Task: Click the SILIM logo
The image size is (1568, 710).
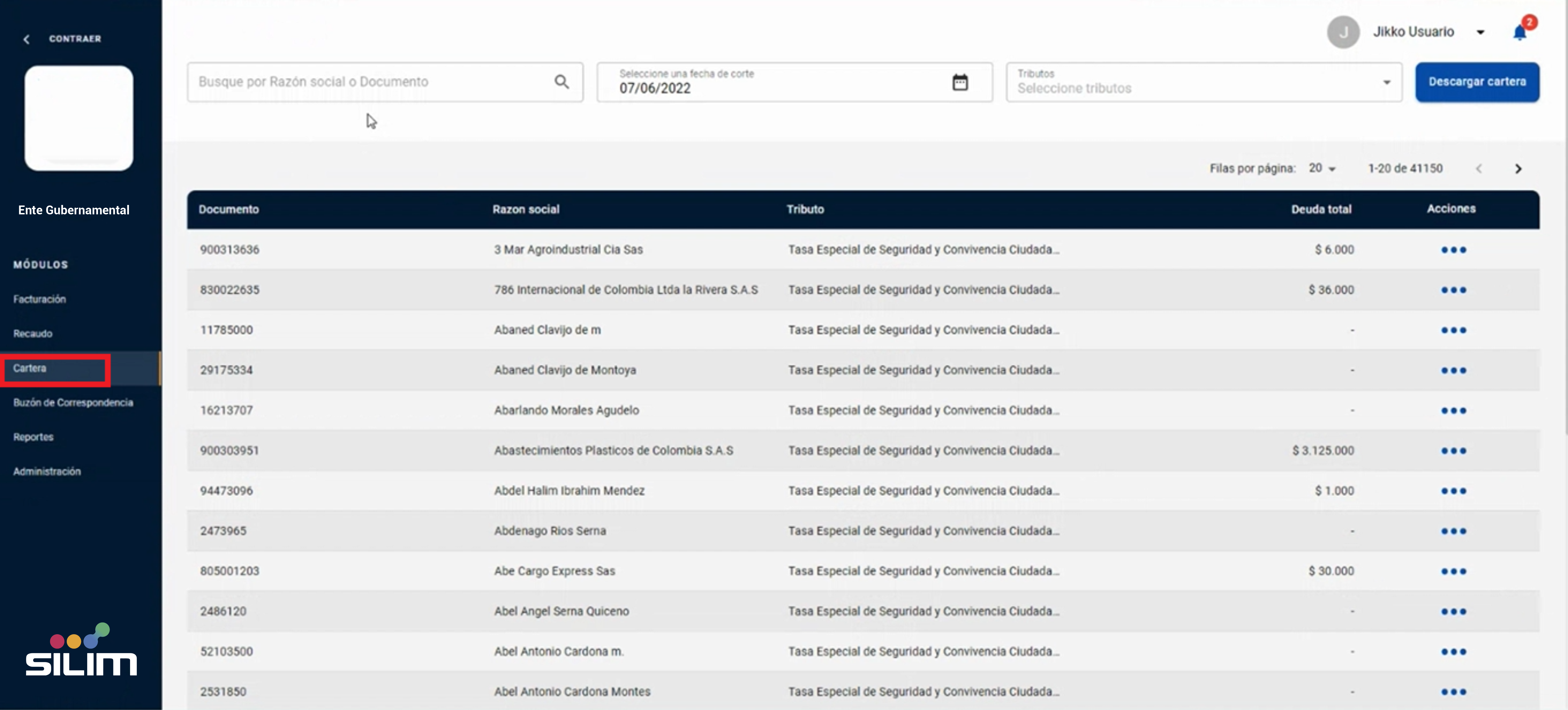Action: pyautogui.click(x=81, y=651)
